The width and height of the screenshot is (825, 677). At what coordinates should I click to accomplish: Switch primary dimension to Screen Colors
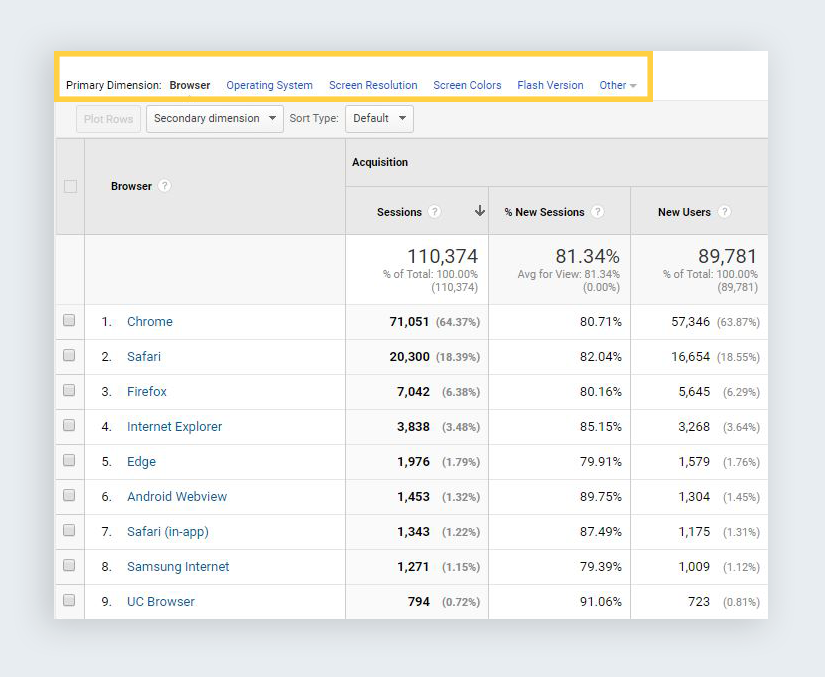click(x=467, y=85)
